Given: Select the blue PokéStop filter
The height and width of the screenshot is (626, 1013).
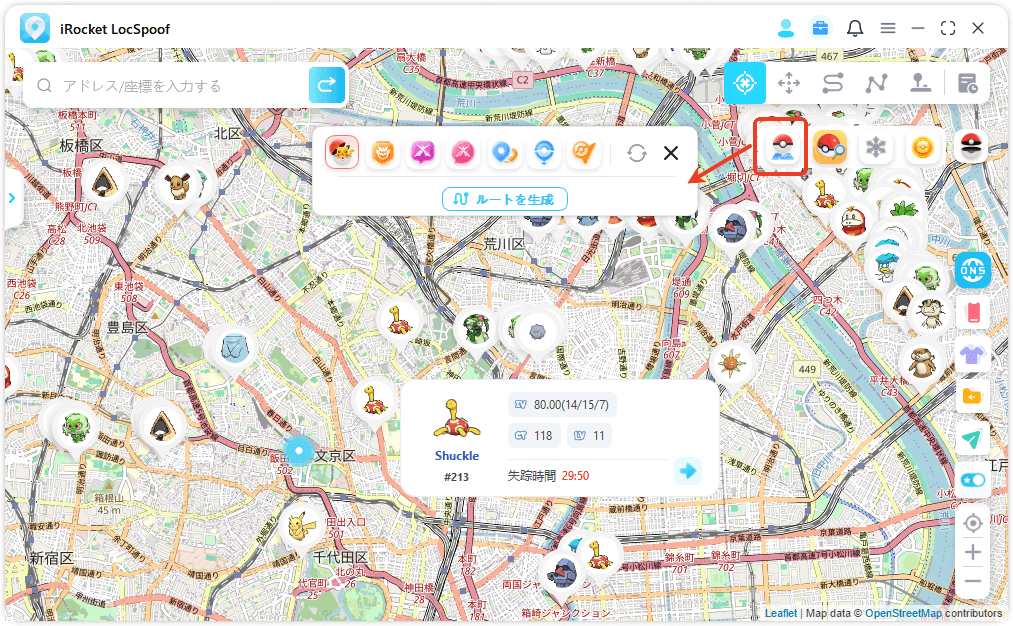Looking at the screenshot, I should coord(544,152).
